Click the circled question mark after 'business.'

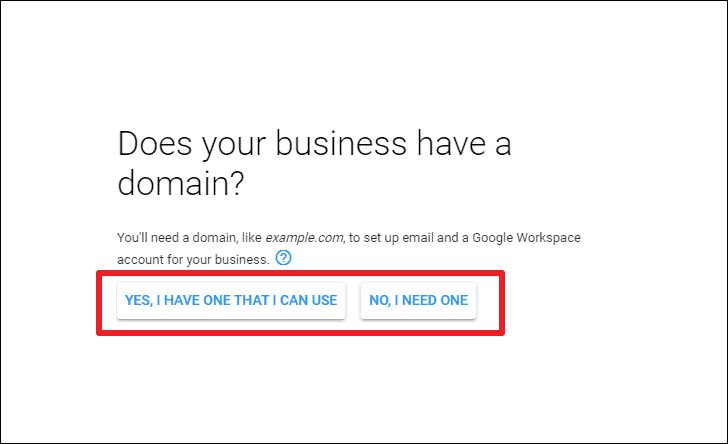point(283,257)
